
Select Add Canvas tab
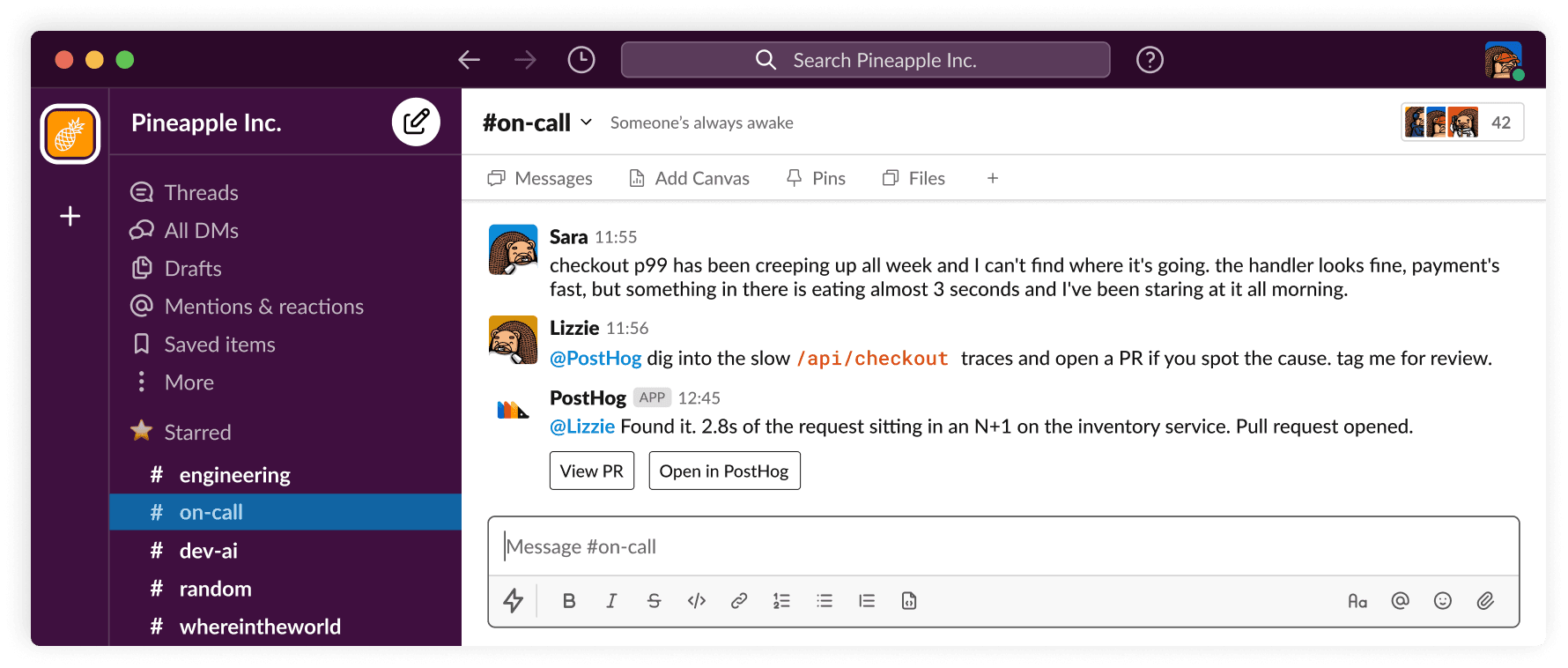pos(689,178)
